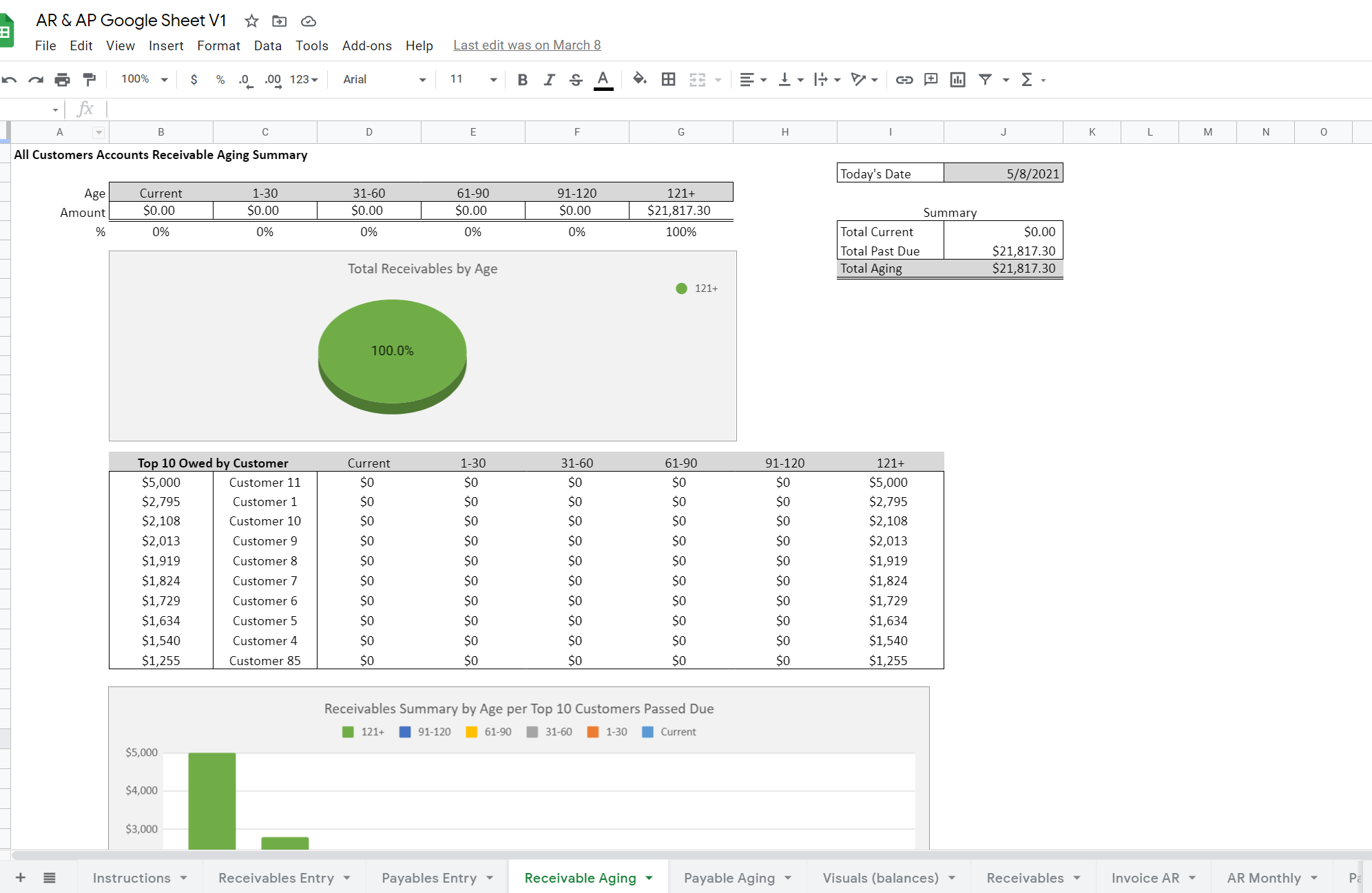The height and width of the screenshot is (893, 1372).
Task: Open the Data menu
Action: [x=267, y=45]
